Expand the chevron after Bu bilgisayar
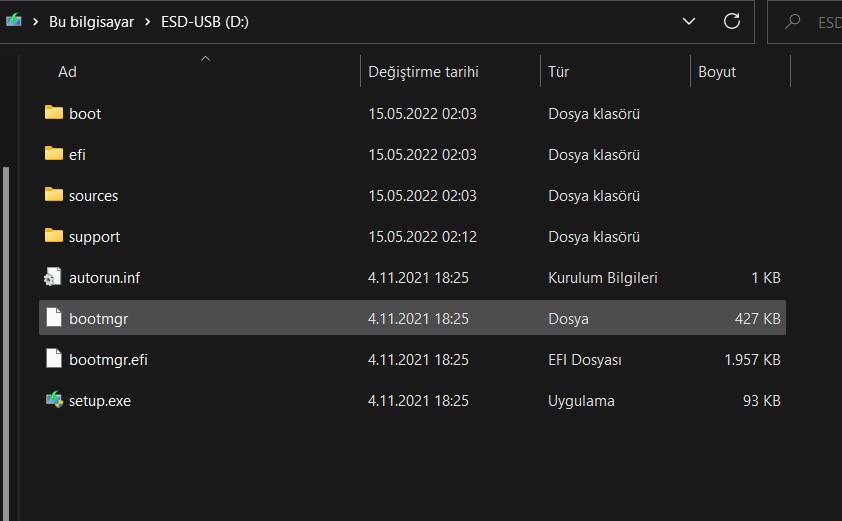This screenshot has width=842, height=521. pyautogui.click(x=147, y=22)
